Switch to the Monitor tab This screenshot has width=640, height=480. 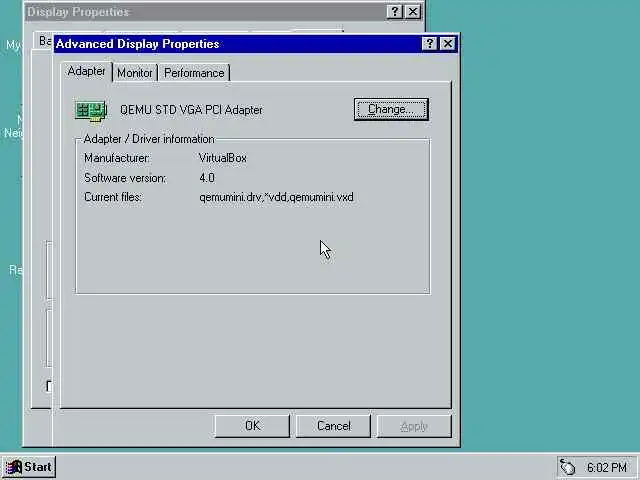[x=135, y=73]
